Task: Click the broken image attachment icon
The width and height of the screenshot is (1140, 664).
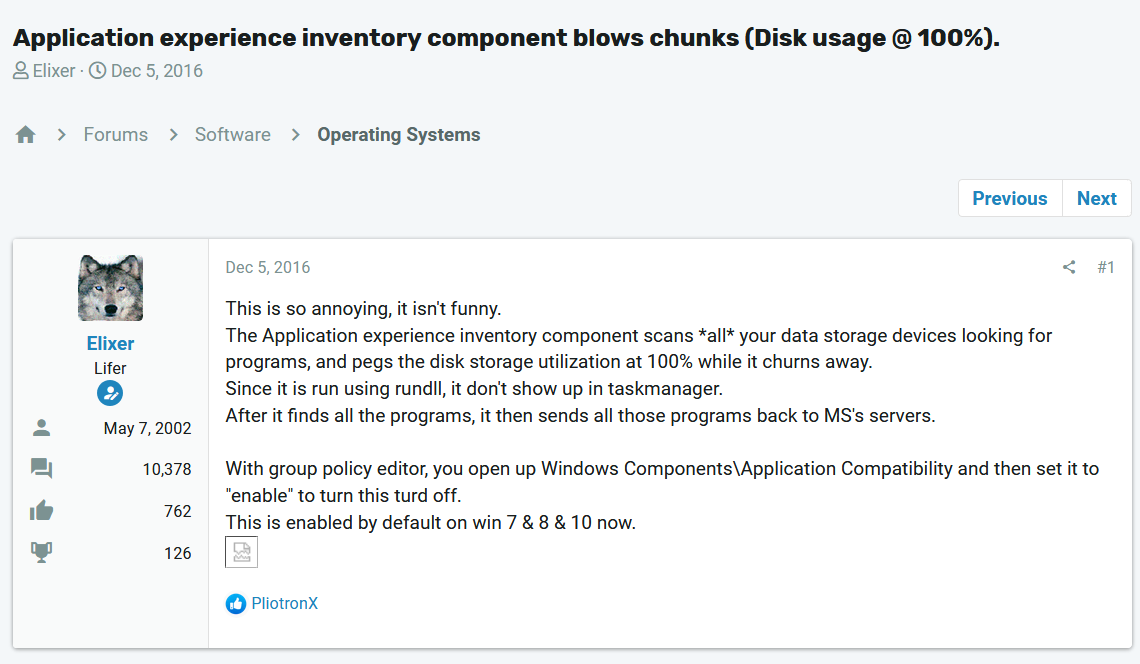Action: pos(241,552)
